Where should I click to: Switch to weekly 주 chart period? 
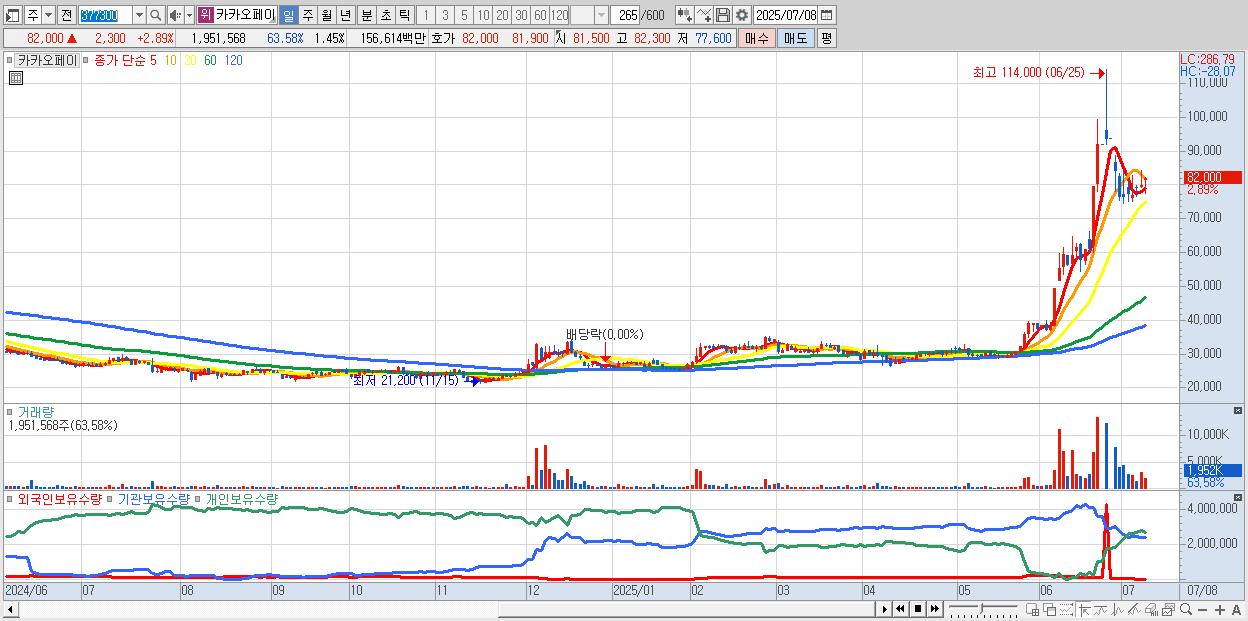click(307, 15)
